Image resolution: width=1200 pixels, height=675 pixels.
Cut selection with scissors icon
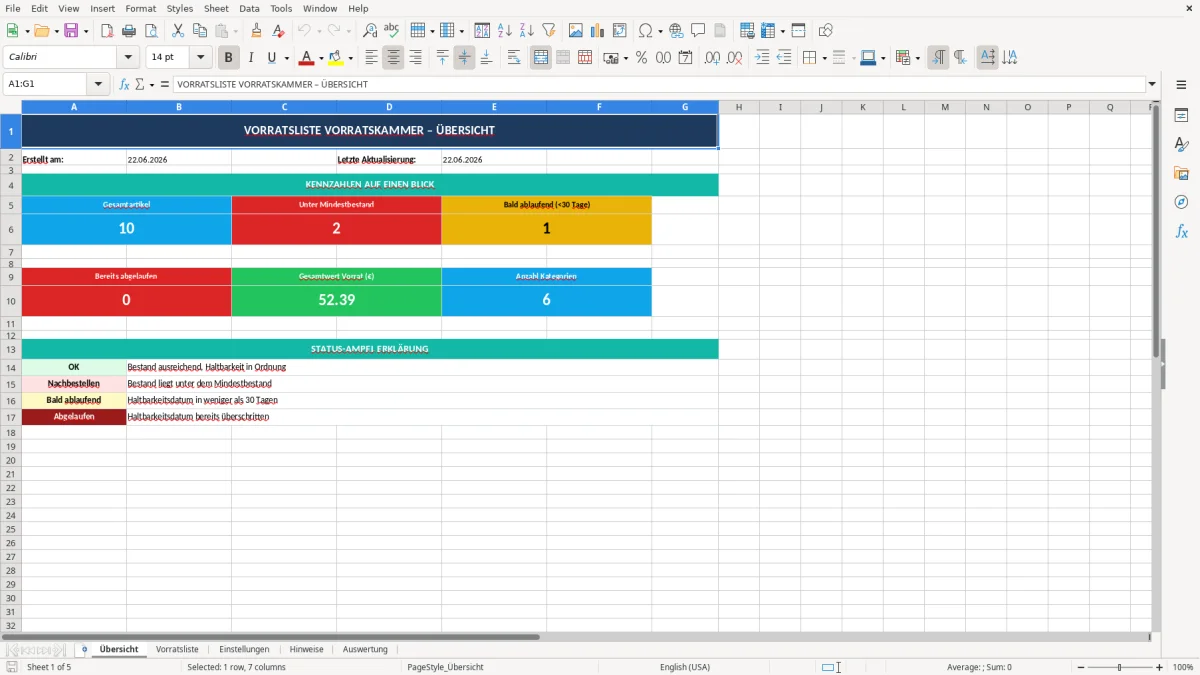pyautogui.click(x=177, y=31)
